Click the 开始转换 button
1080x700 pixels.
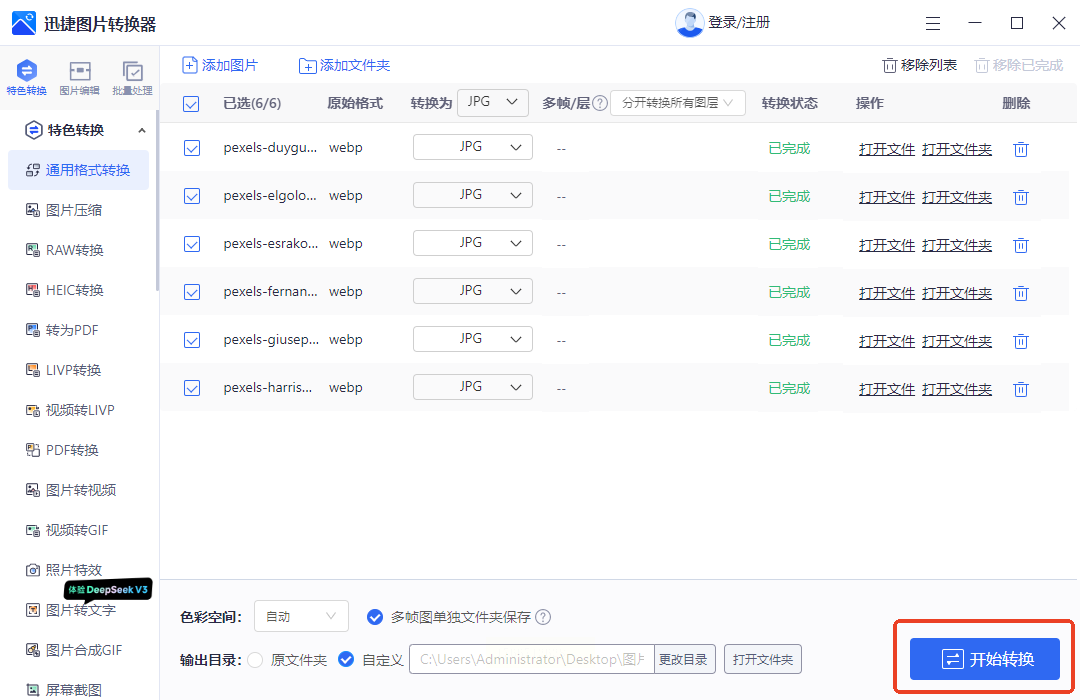984,659
